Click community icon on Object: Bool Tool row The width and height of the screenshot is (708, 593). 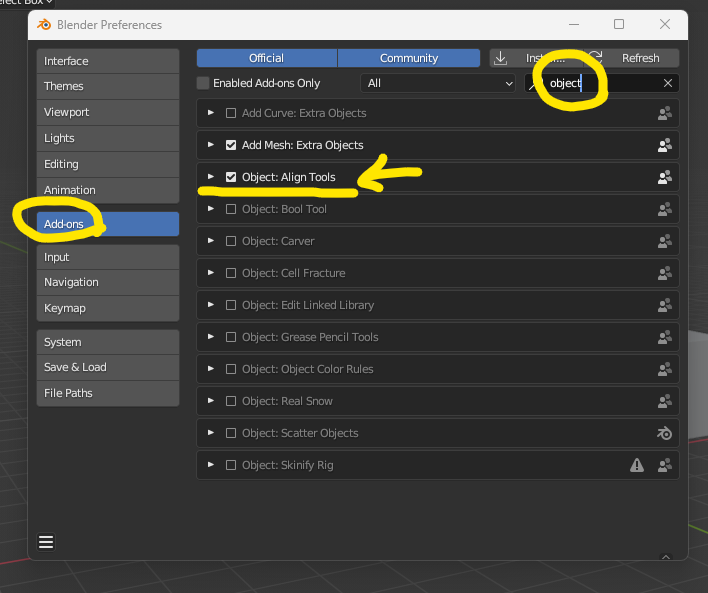tap(665, 209)
